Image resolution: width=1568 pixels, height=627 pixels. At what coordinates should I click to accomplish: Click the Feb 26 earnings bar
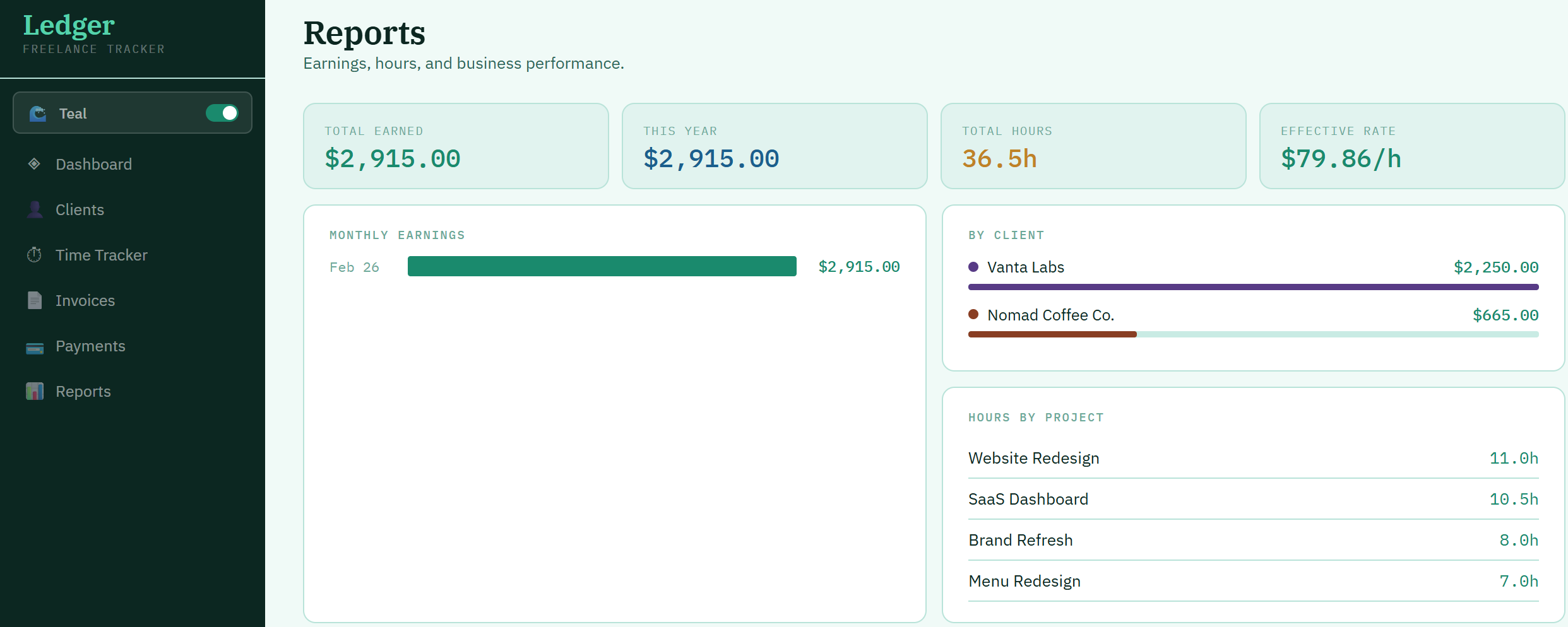click(x=602, y=266)
